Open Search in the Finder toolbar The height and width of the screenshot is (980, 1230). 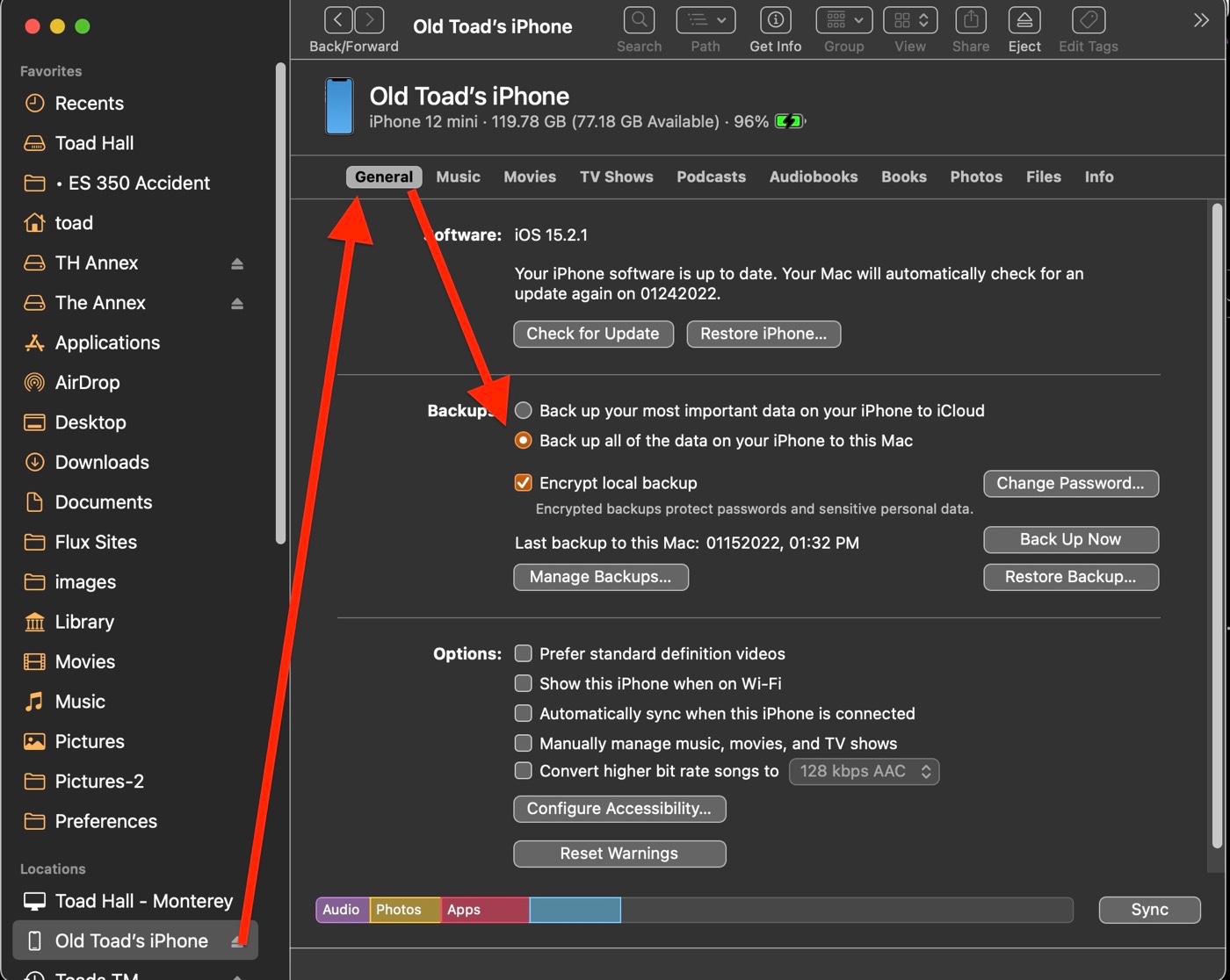click(639, 20)
